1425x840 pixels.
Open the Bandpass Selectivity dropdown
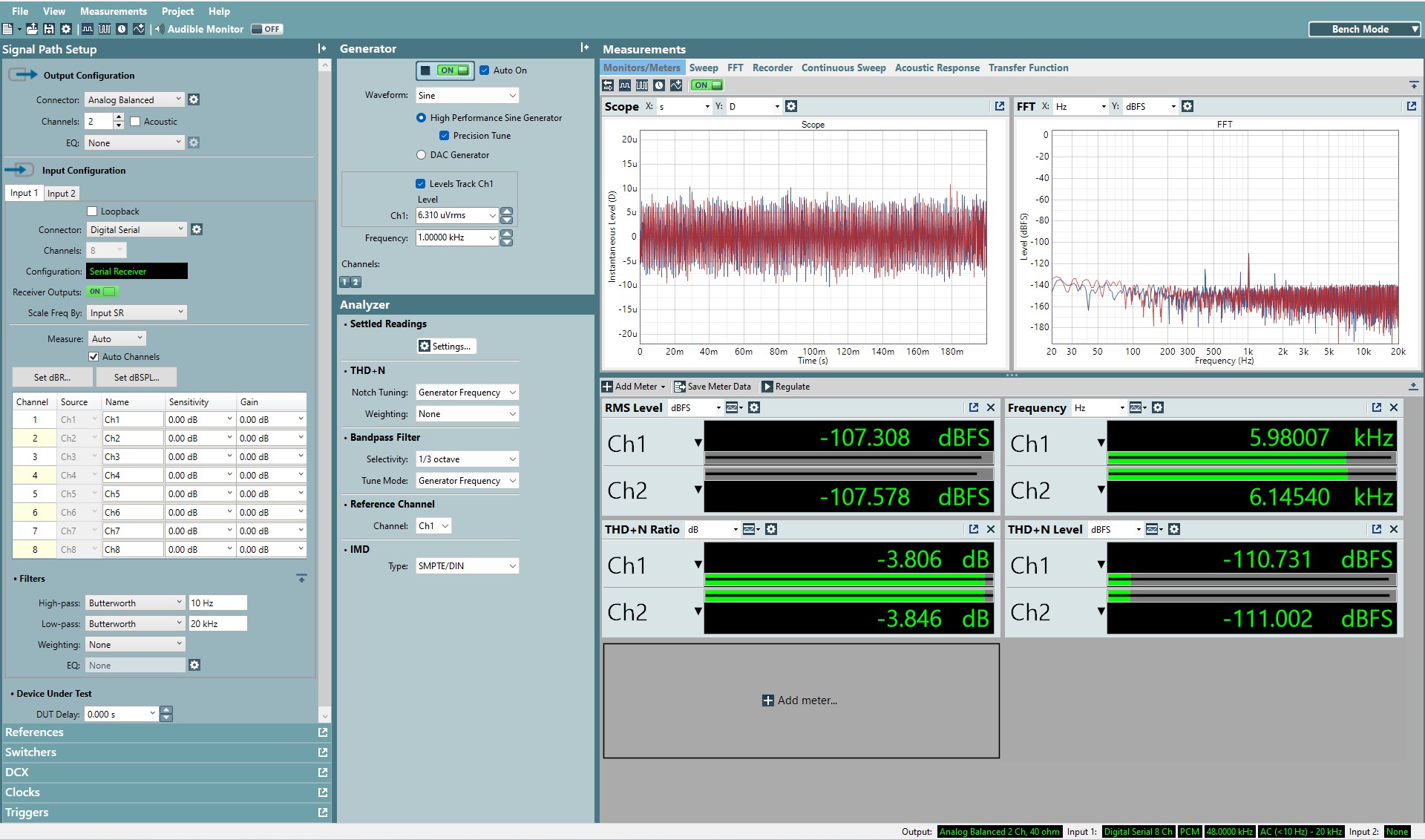coord(467,459)
